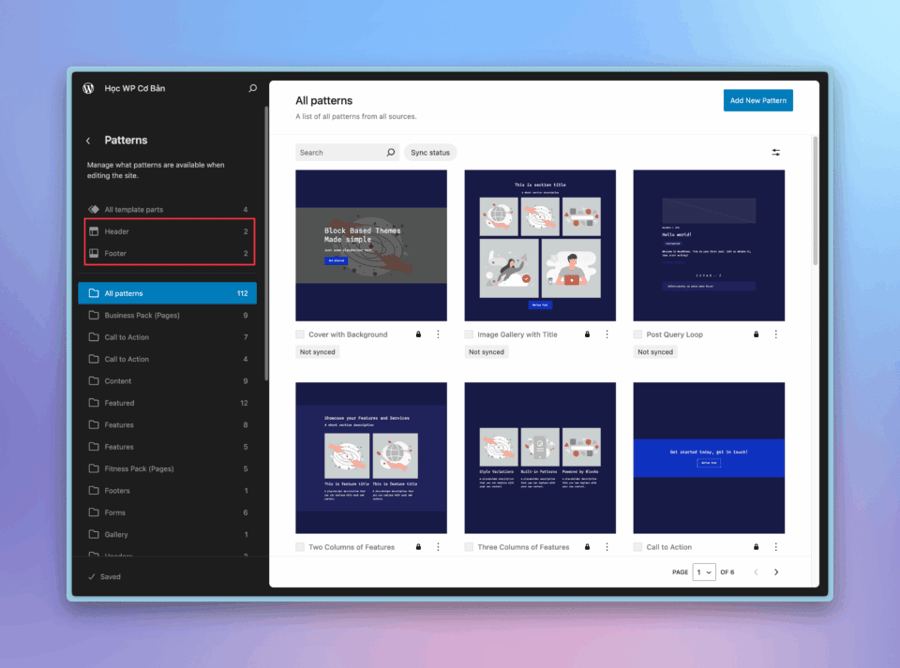Click the Image Gallery with Title name
This screenshot has width=900, height=668.
(x=517, y=335)
